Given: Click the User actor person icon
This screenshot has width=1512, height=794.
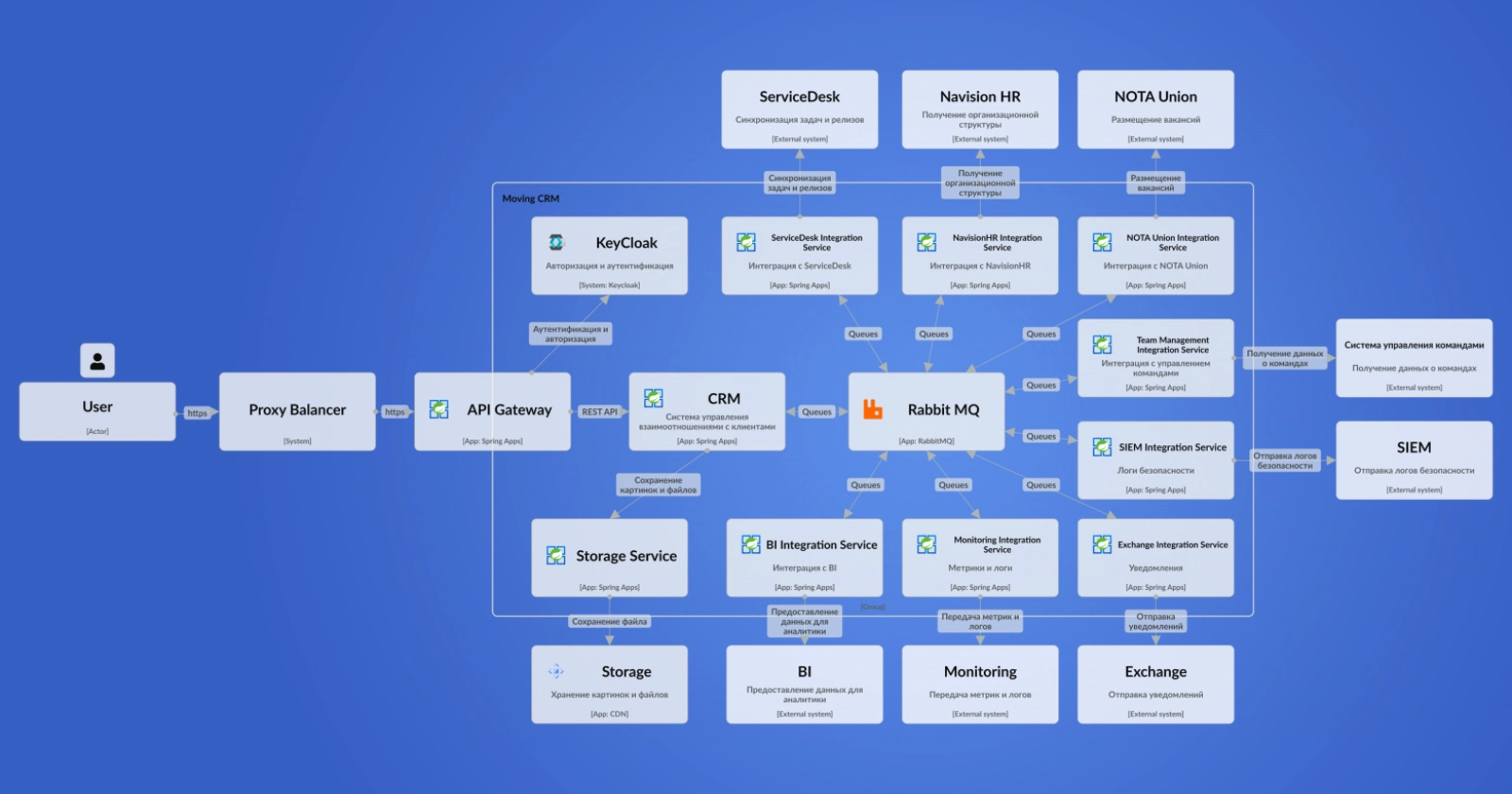Looking at the screenshot, I should point(97,360).
